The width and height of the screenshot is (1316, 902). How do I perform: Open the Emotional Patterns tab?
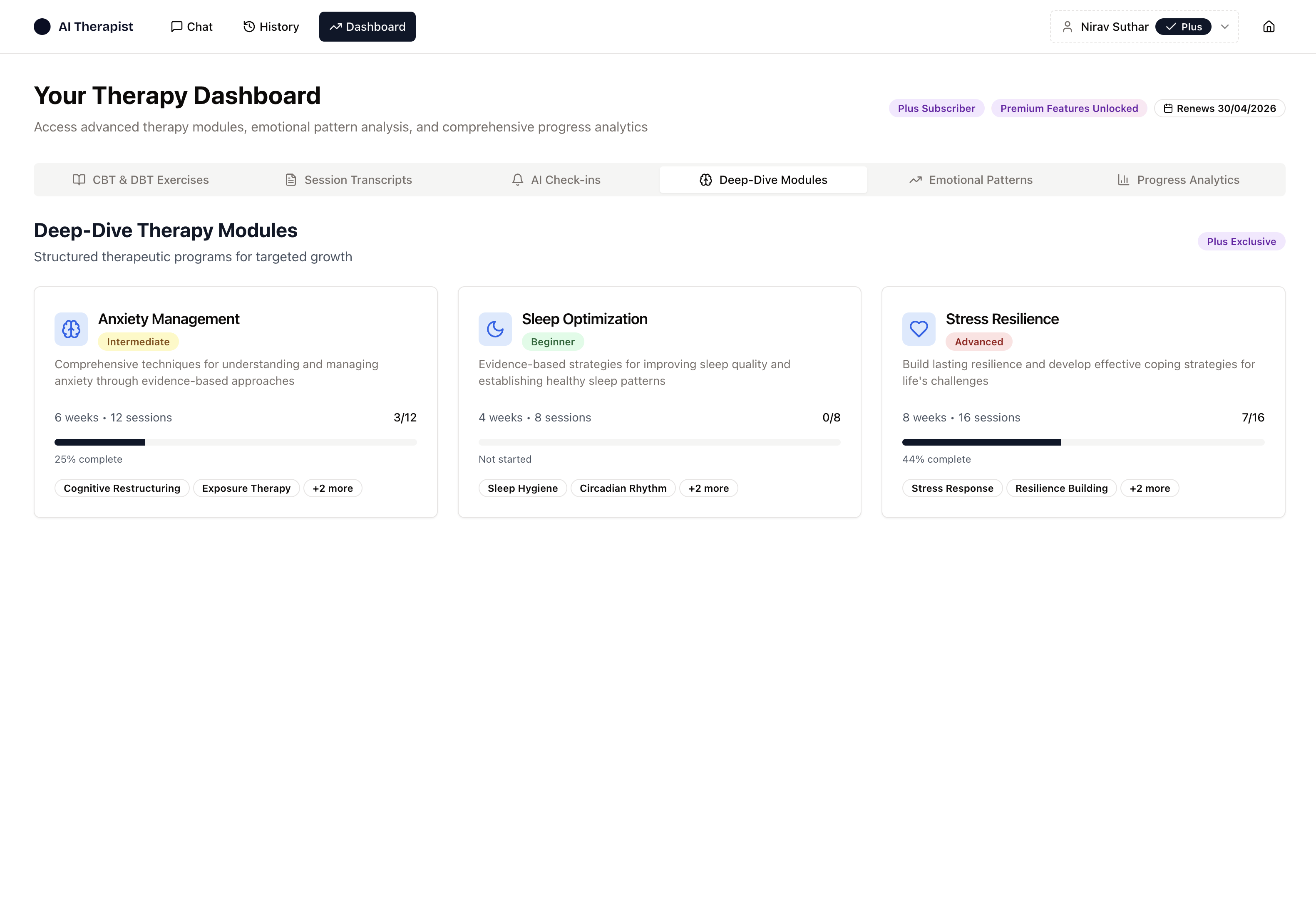[971, 180]
